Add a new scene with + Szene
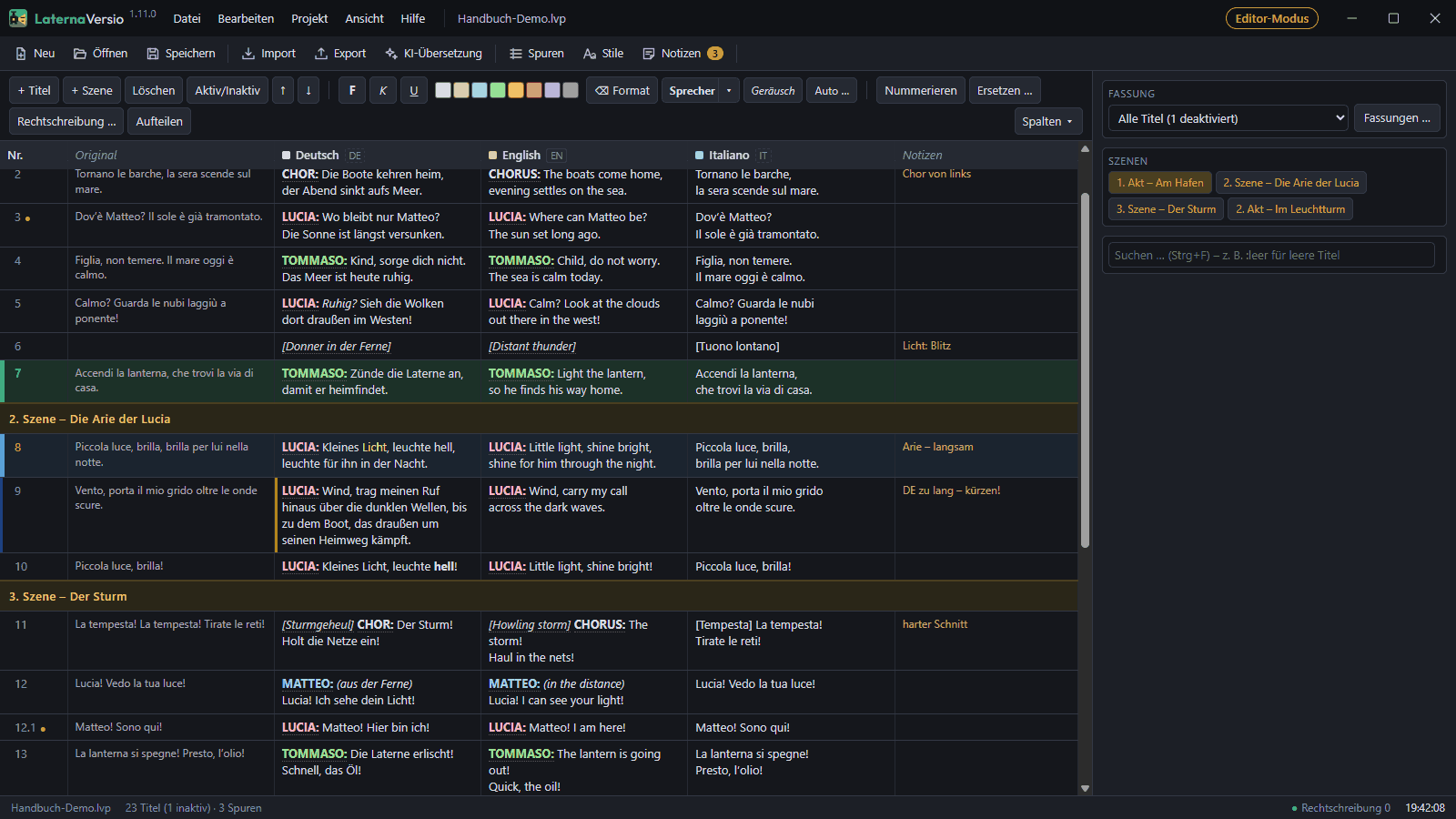 tap(92, 91)
